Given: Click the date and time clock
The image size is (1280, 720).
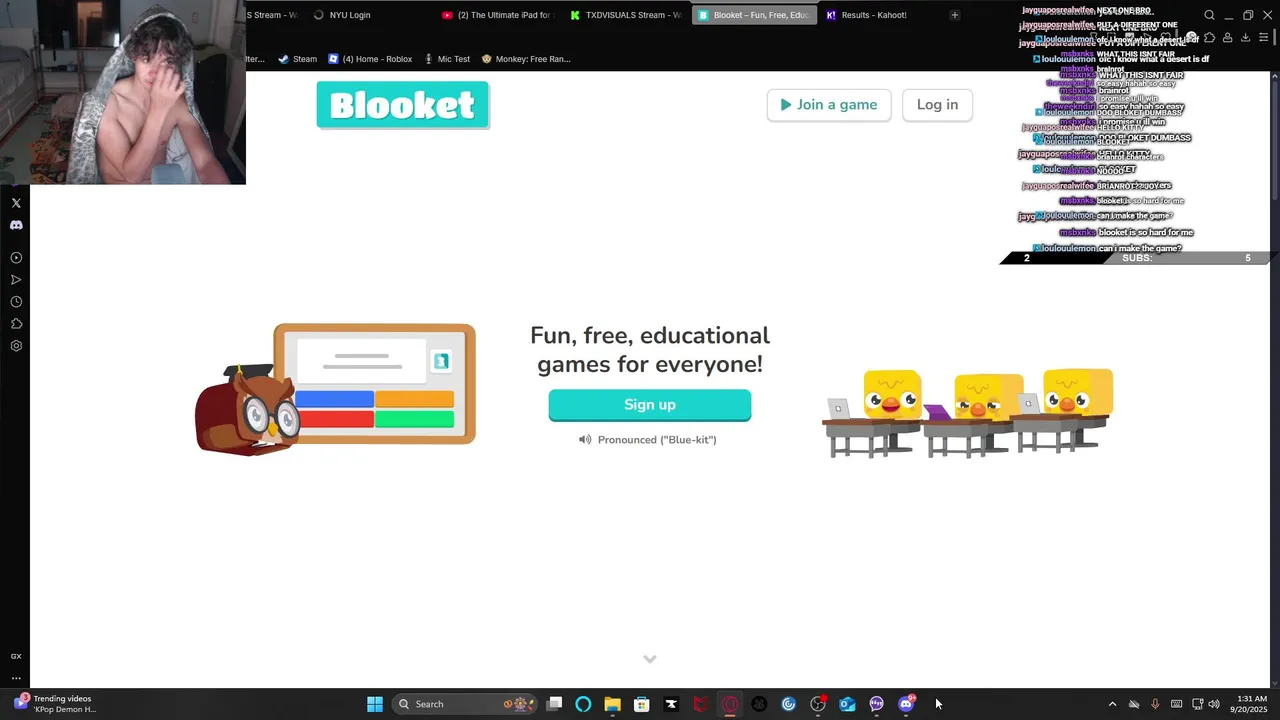Looking at the screenshot, I should [x=1251, y=704].
